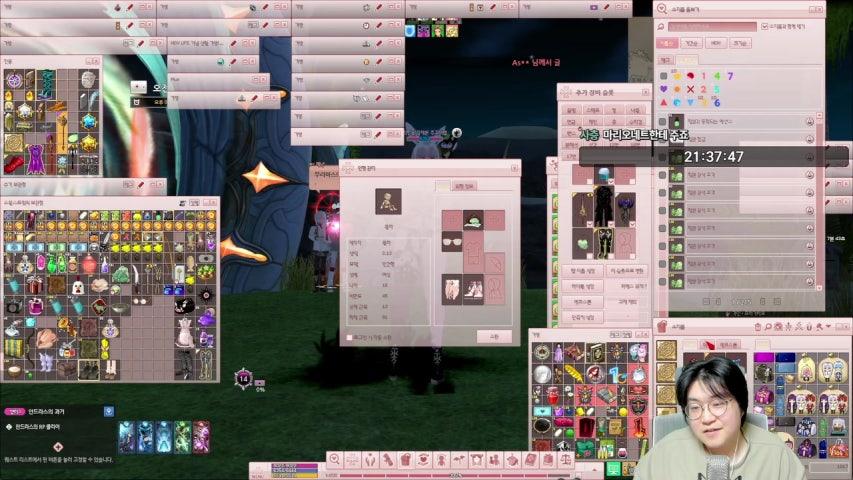Toggle the checkbox at bottom of doll window

[x=349, y=337]
